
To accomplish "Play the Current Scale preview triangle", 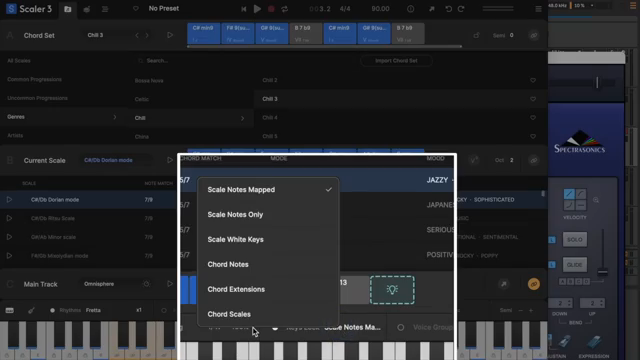I will pos(170,160).
